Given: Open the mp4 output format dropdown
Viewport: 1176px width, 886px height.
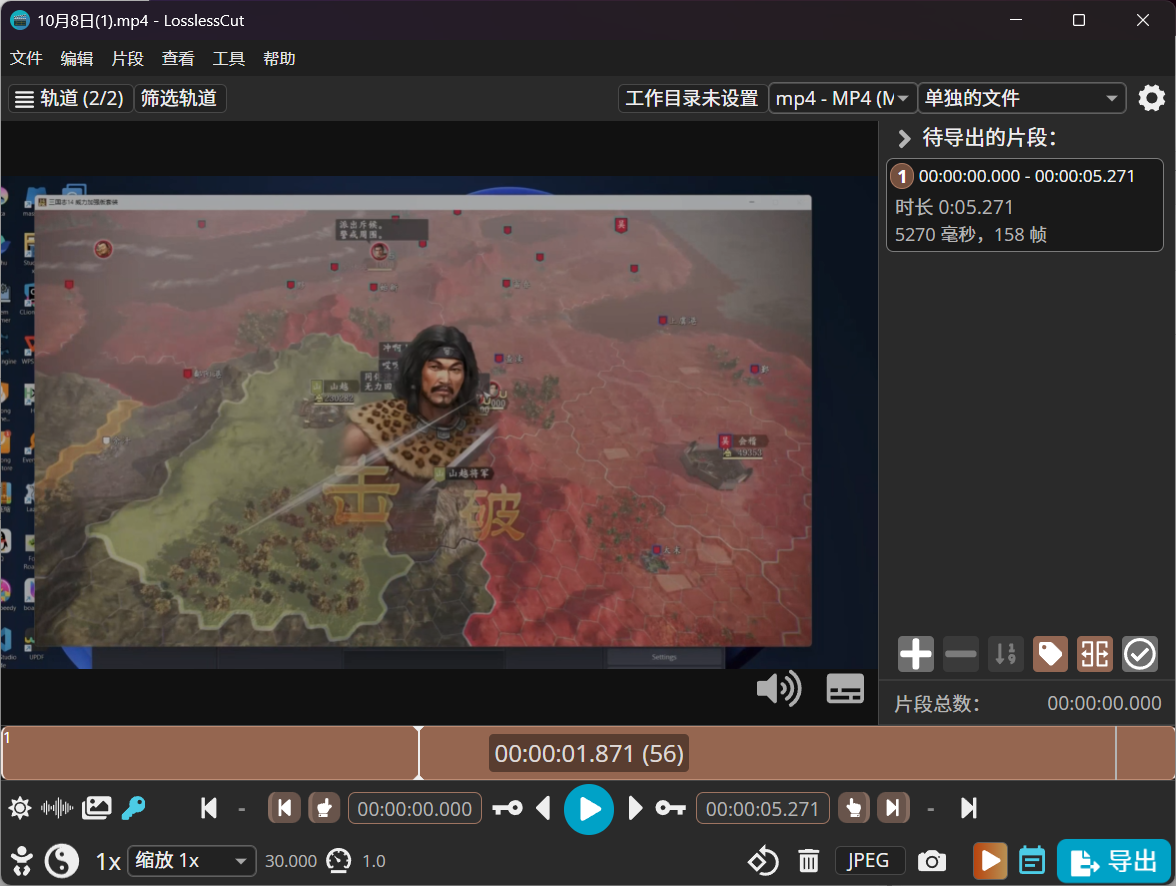Looking at the screenshot, I should [x=842, y=98].
